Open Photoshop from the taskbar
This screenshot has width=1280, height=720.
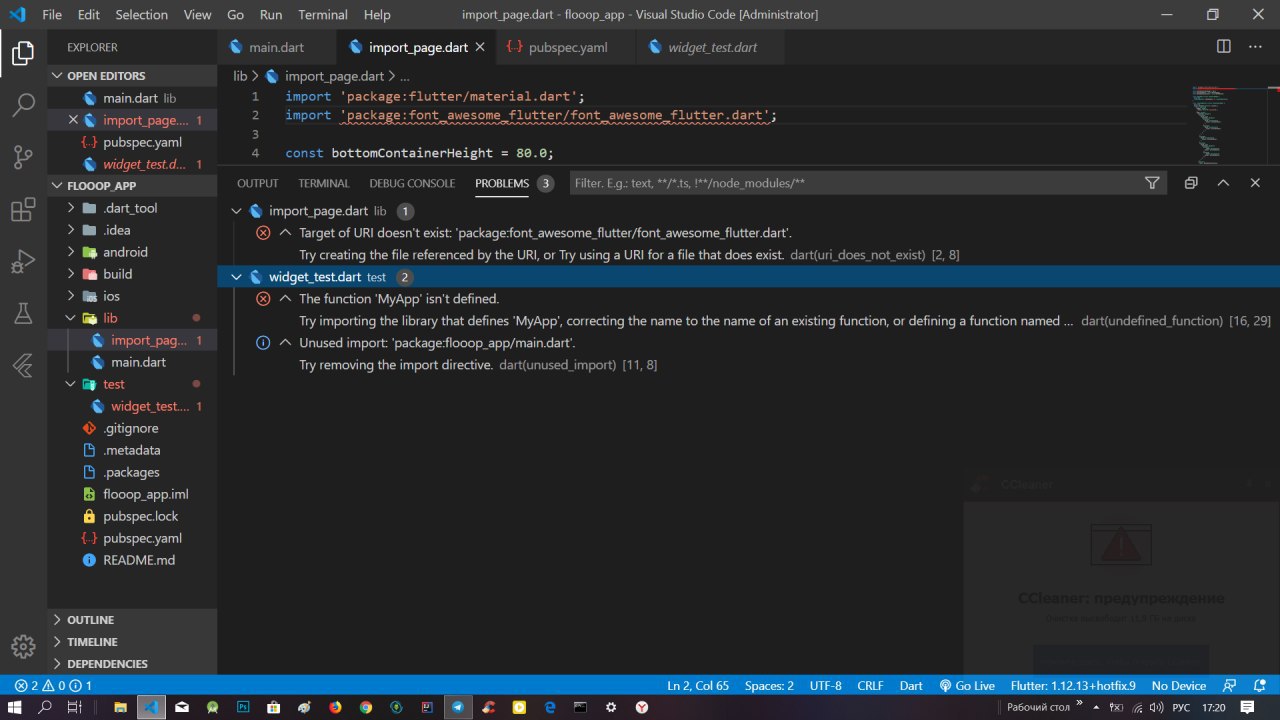(x=243, y=707)
